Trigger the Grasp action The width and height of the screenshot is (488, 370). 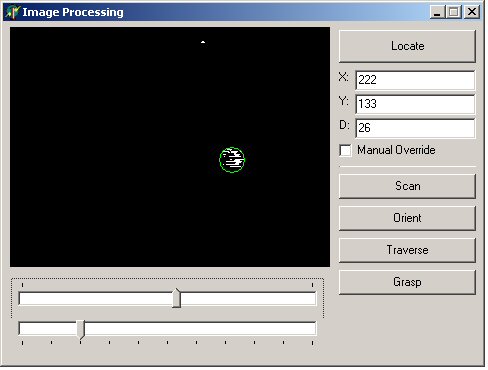(407, 282)
